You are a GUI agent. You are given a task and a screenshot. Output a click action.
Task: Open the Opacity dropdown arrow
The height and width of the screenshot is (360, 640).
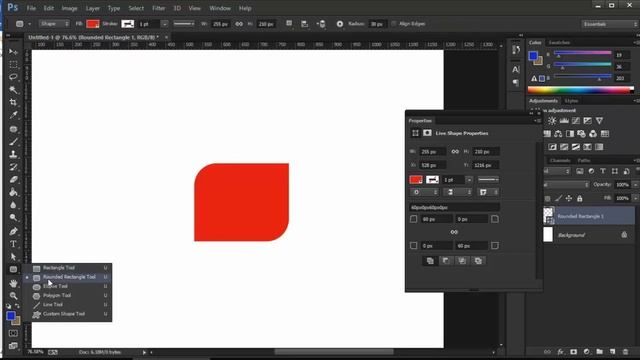[635, 185]
